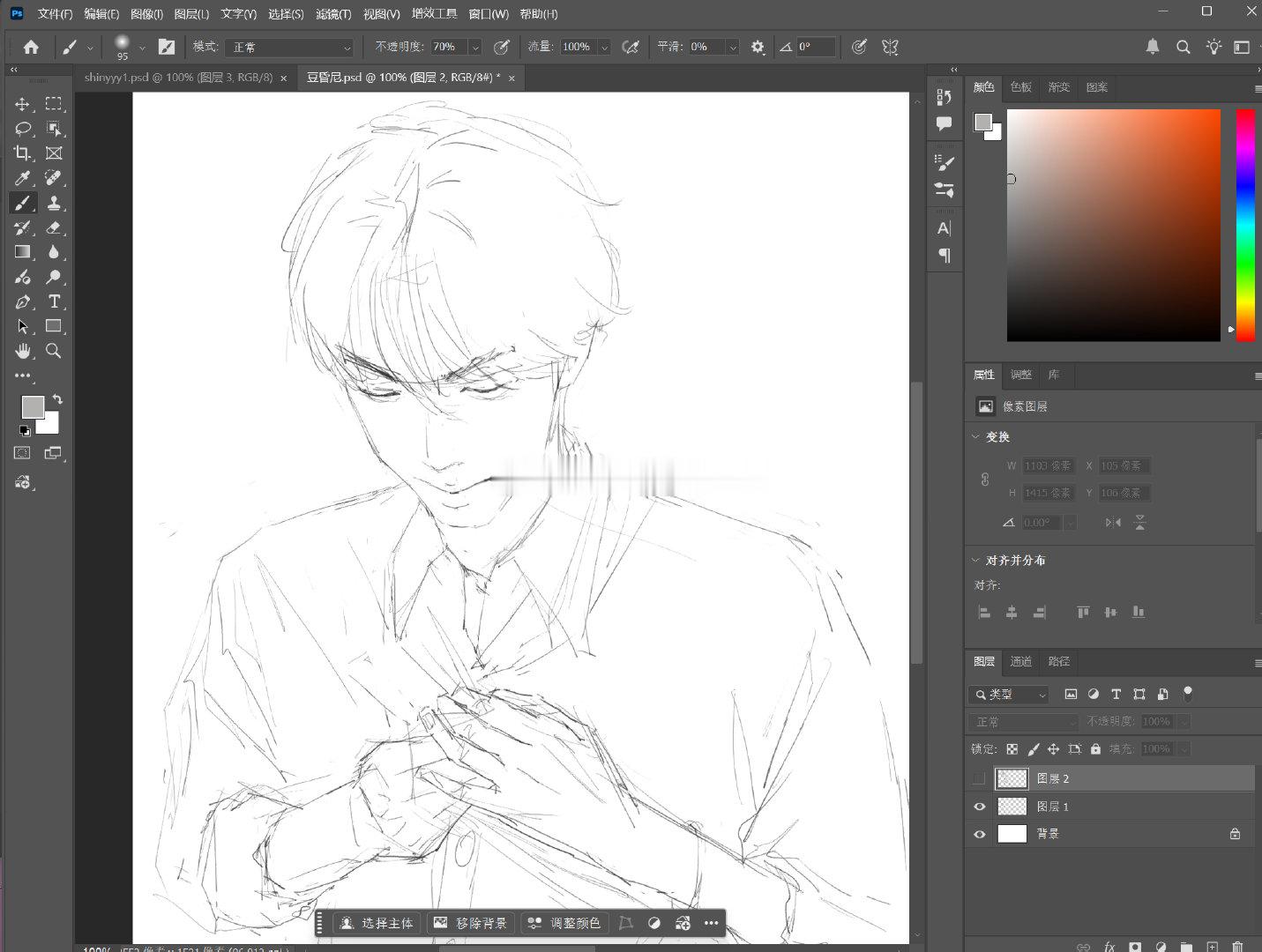This screenshot has height=952, width=1262.
Task: Collapse the 变换 section
Action: [x=975, y=436]
